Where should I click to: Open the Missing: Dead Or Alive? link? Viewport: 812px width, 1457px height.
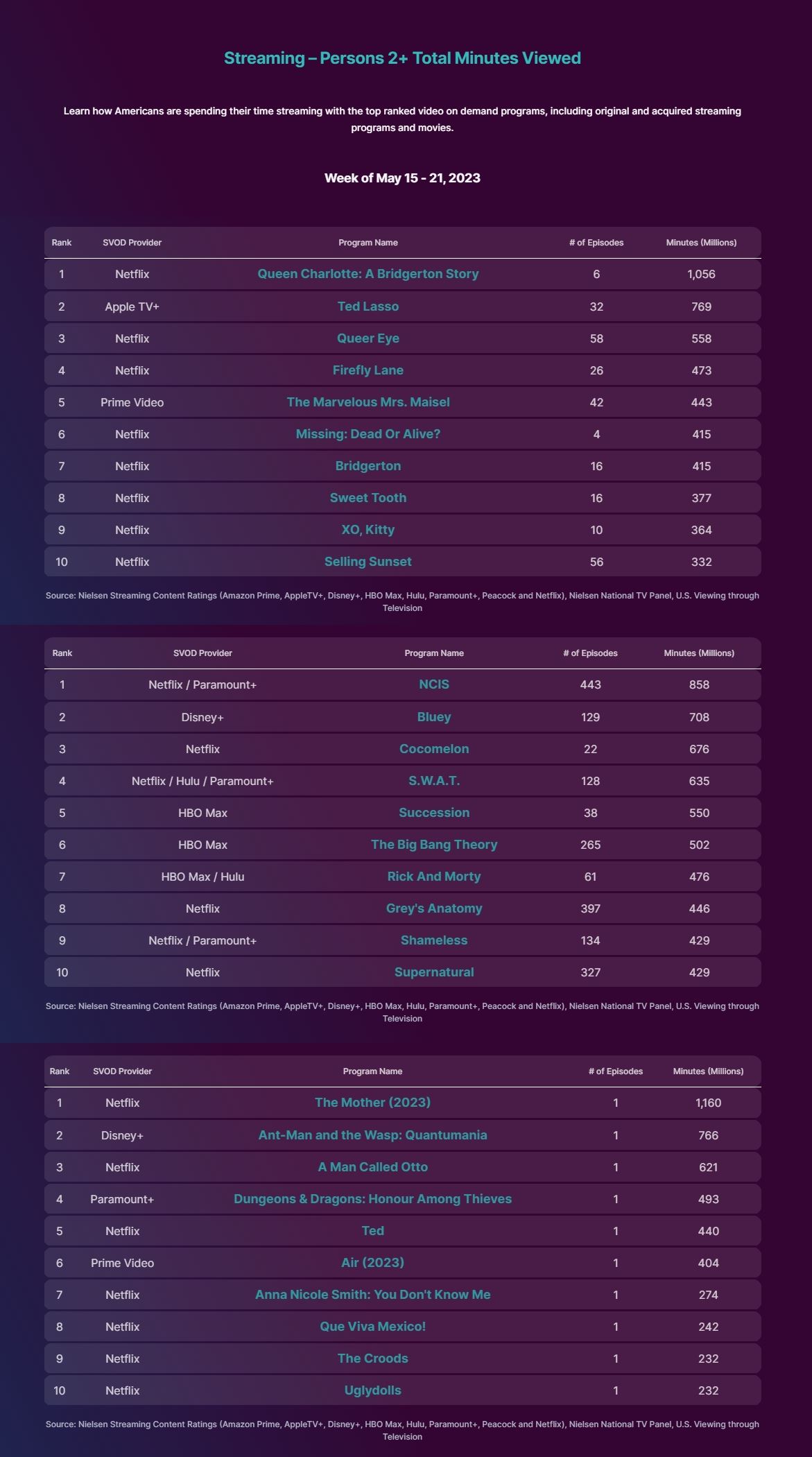tap(368, 434)
